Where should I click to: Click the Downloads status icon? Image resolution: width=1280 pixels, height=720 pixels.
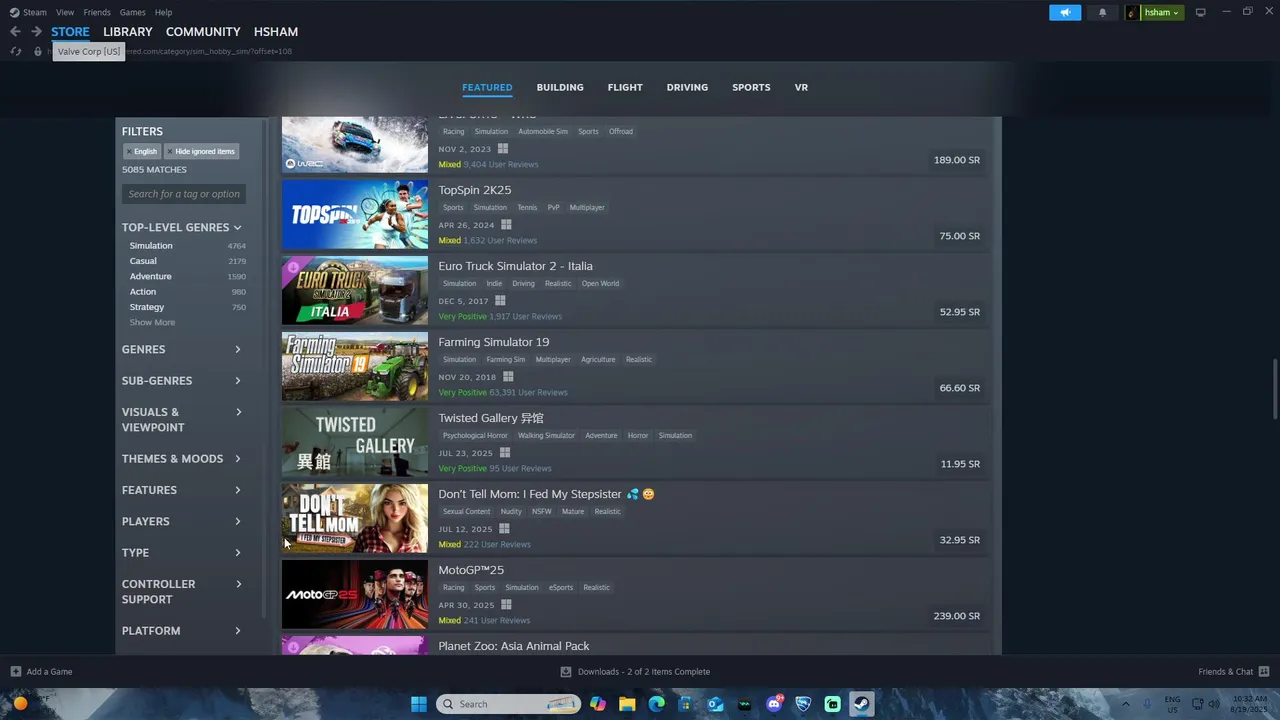tap(566, 671)
